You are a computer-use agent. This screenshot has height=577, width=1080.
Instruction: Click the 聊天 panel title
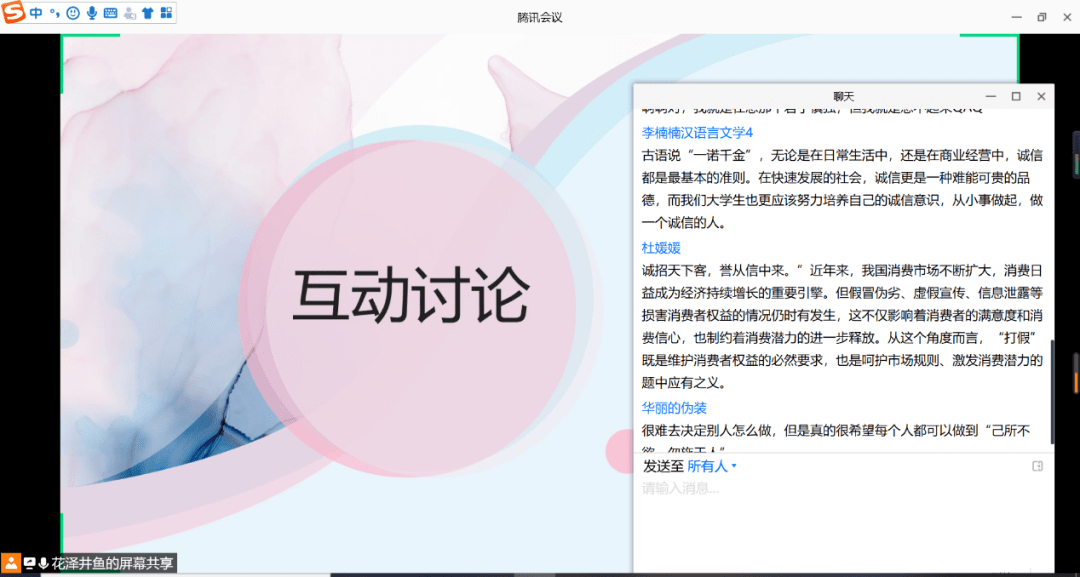[843, 96]
